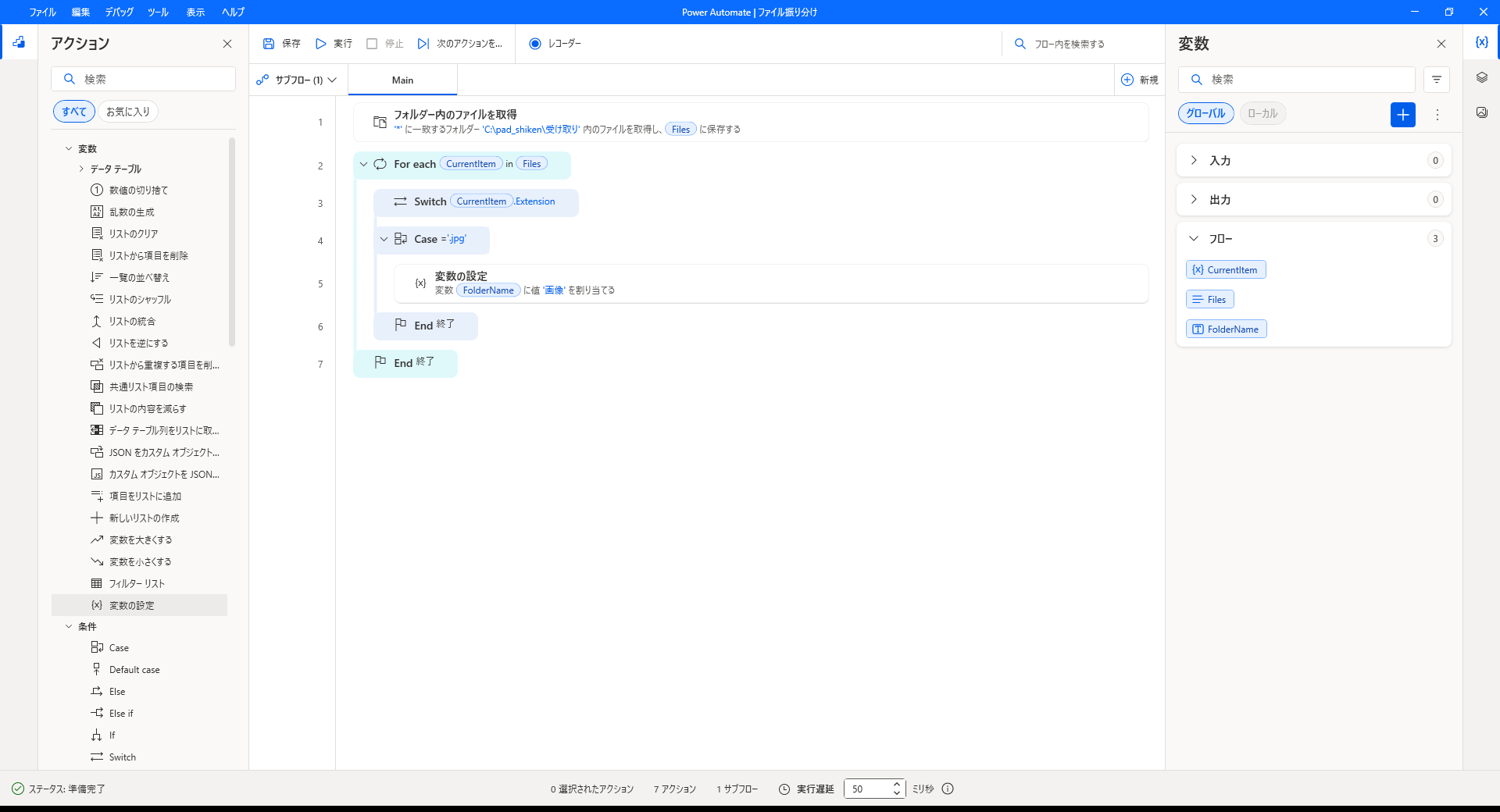1500x812 pixels.
Task: Collapse the 条件 actions group
Action: point(69,626)
